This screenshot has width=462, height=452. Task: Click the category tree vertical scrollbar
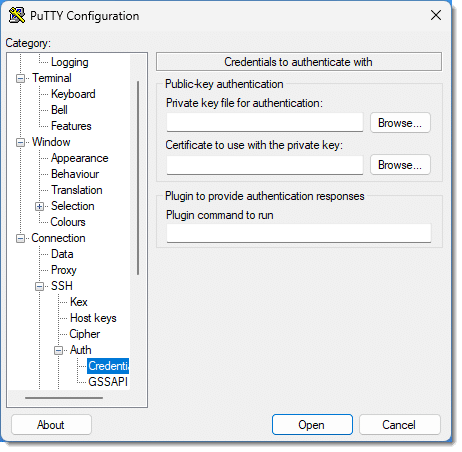(x=138, y=178)
